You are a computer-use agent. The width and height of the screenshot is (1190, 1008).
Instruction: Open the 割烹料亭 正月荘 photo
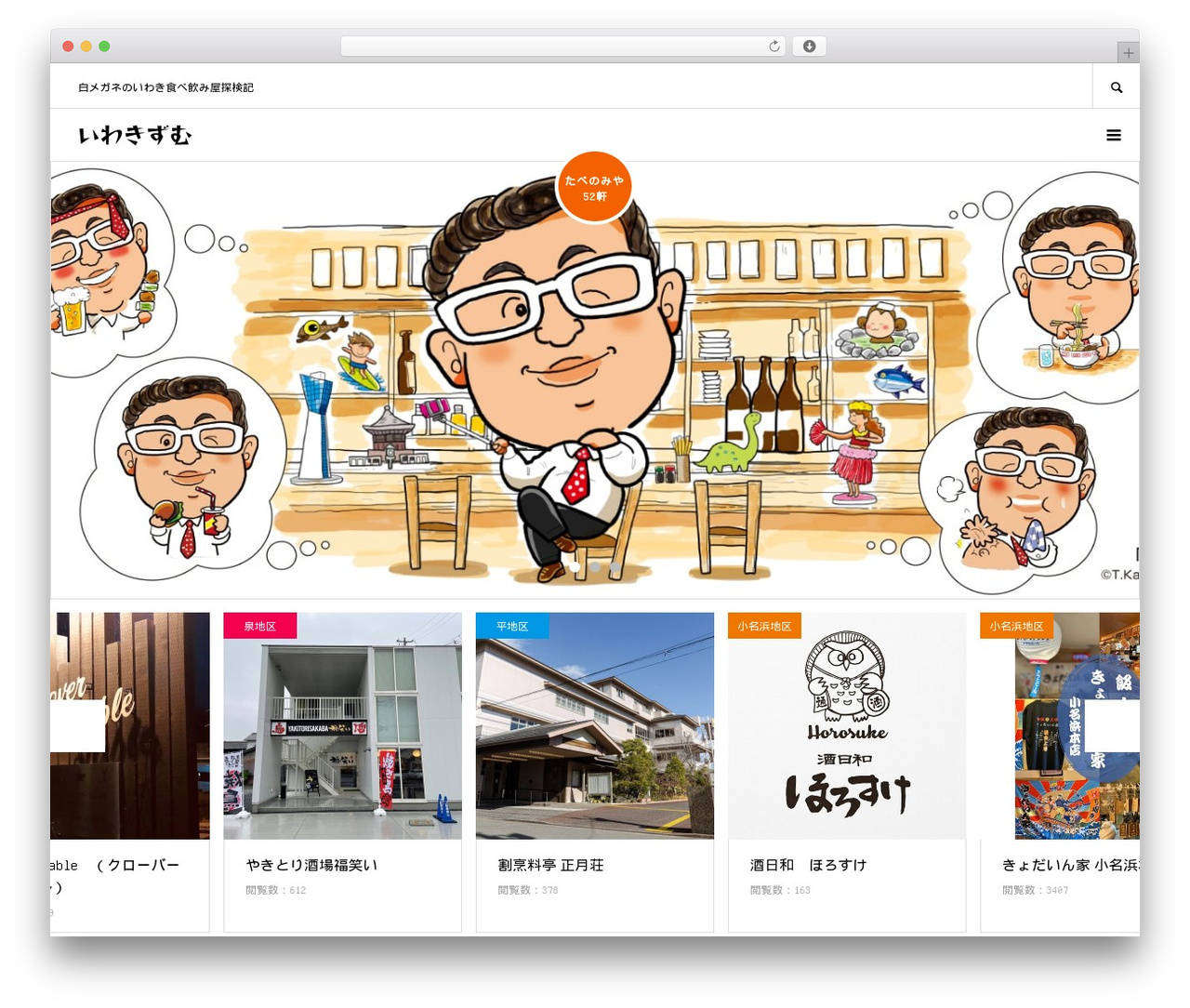coord(595,726)
